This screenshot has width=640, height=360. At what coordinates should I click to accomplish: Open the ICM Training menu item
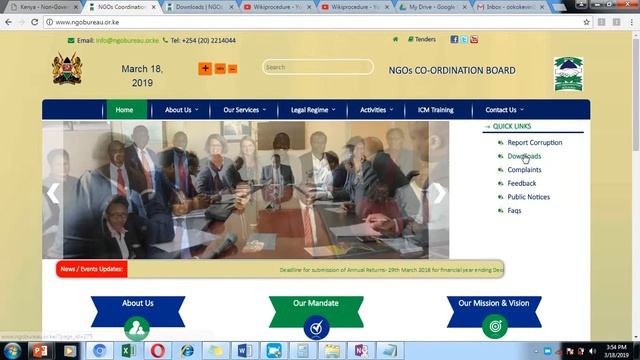pyautogui.click(x=436, y=110)
